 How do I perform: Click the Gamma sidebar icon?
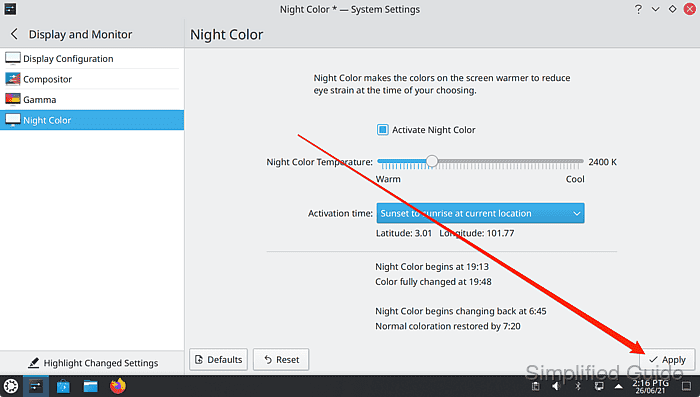12,99
